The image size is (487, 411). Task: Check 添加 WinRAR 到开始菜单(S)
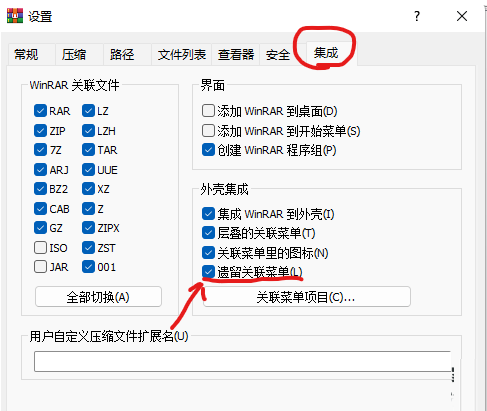tap(208, 131)
